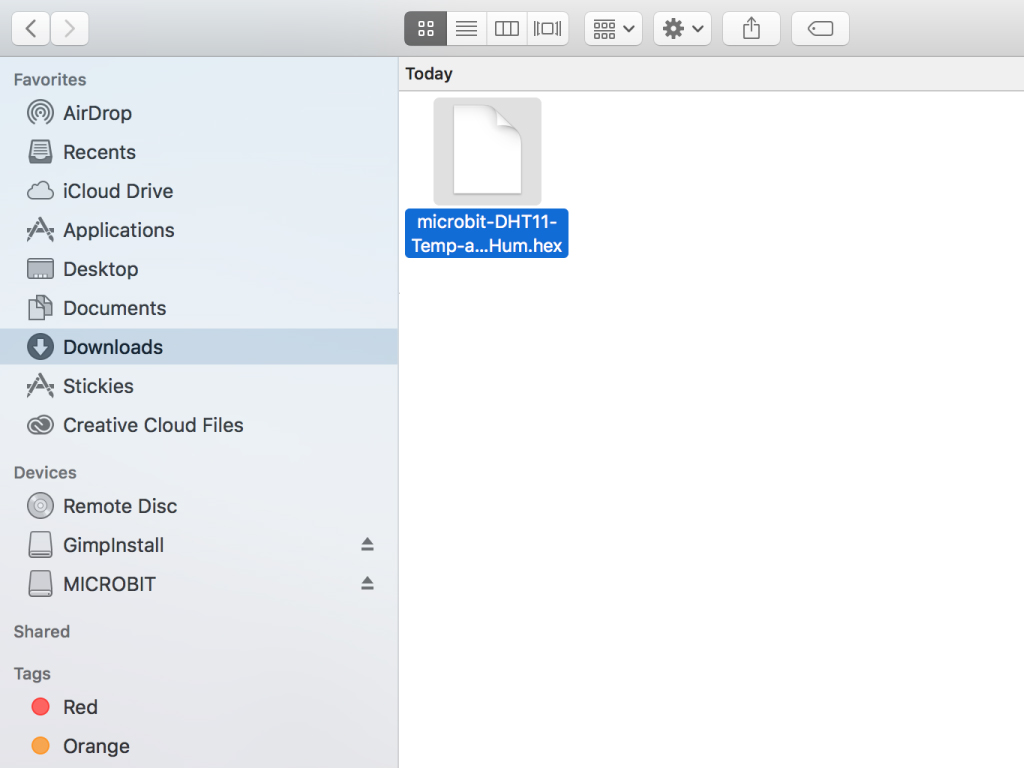
Task: Switch to list view
Action: click(x=466, y=29)
